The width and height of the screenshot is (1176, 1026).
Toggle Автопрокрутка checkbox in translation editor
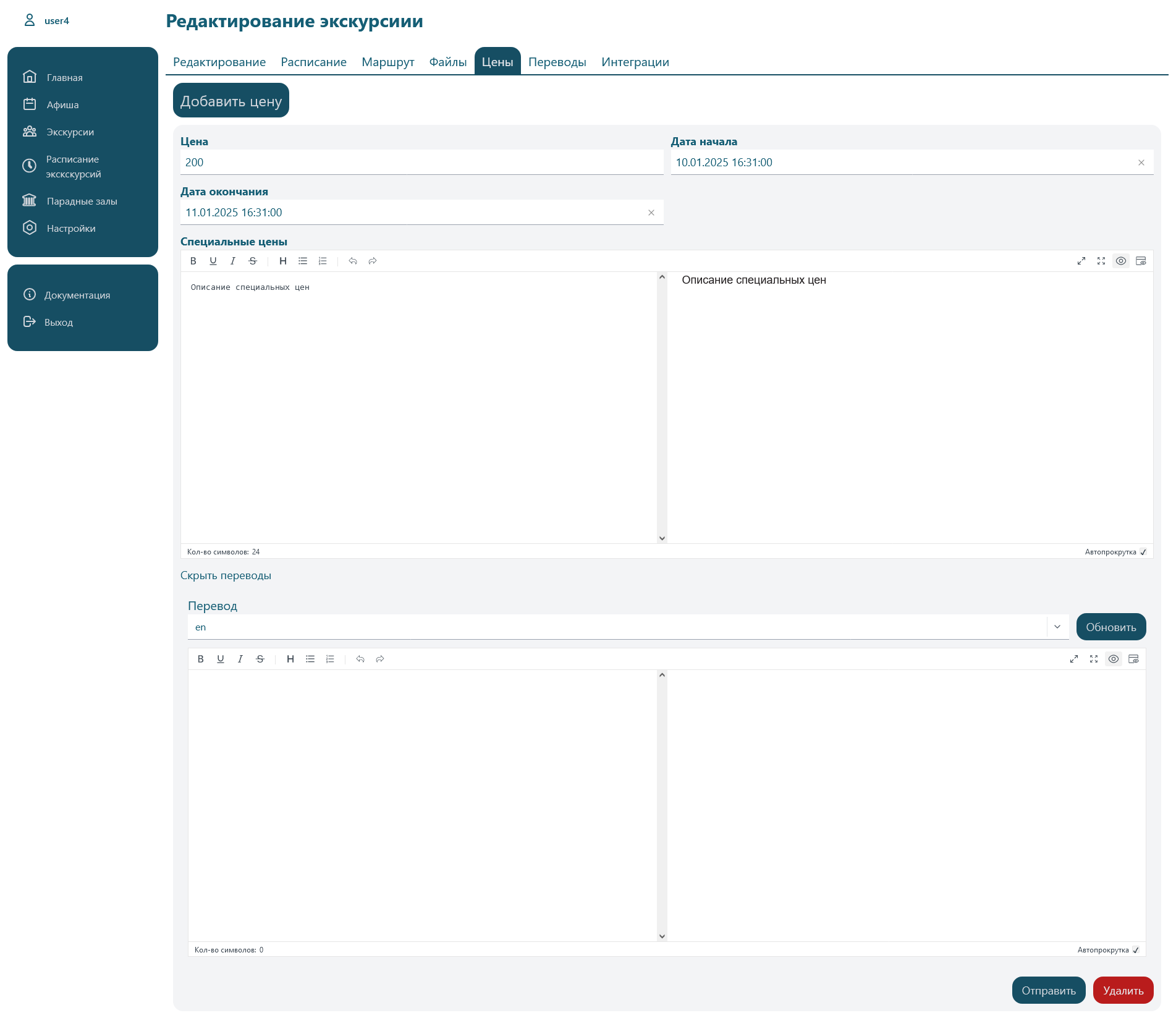[1136, 950]
